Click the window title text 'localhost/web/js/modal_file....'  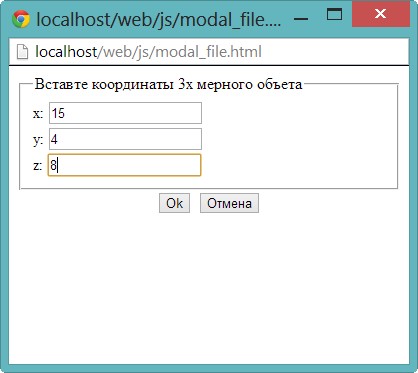tap(158, 19)
